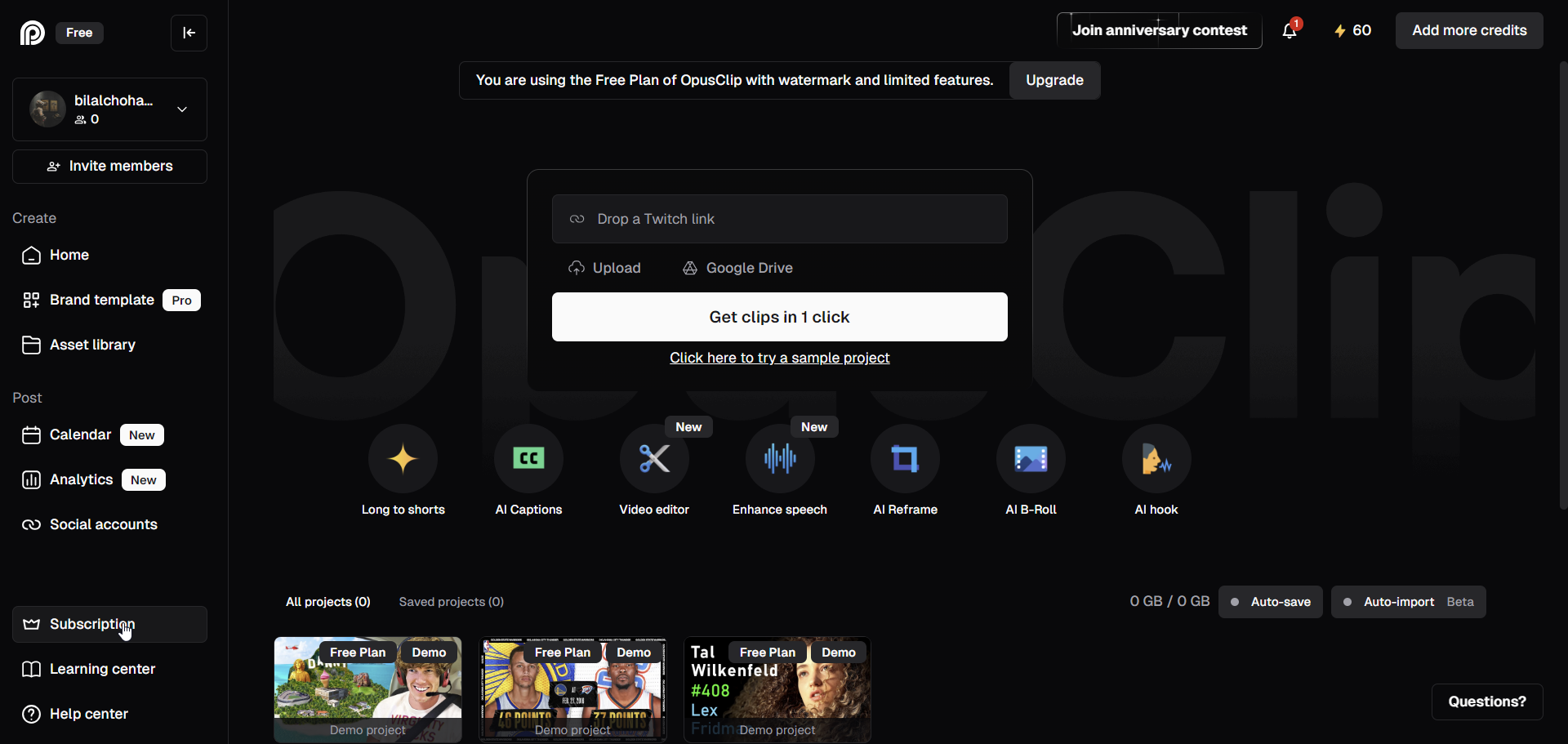The height and width of the screenshot is (744, 1568).
Task: Click the link icon in the input field
Action: pyautogui.click(x=577, y=219)
